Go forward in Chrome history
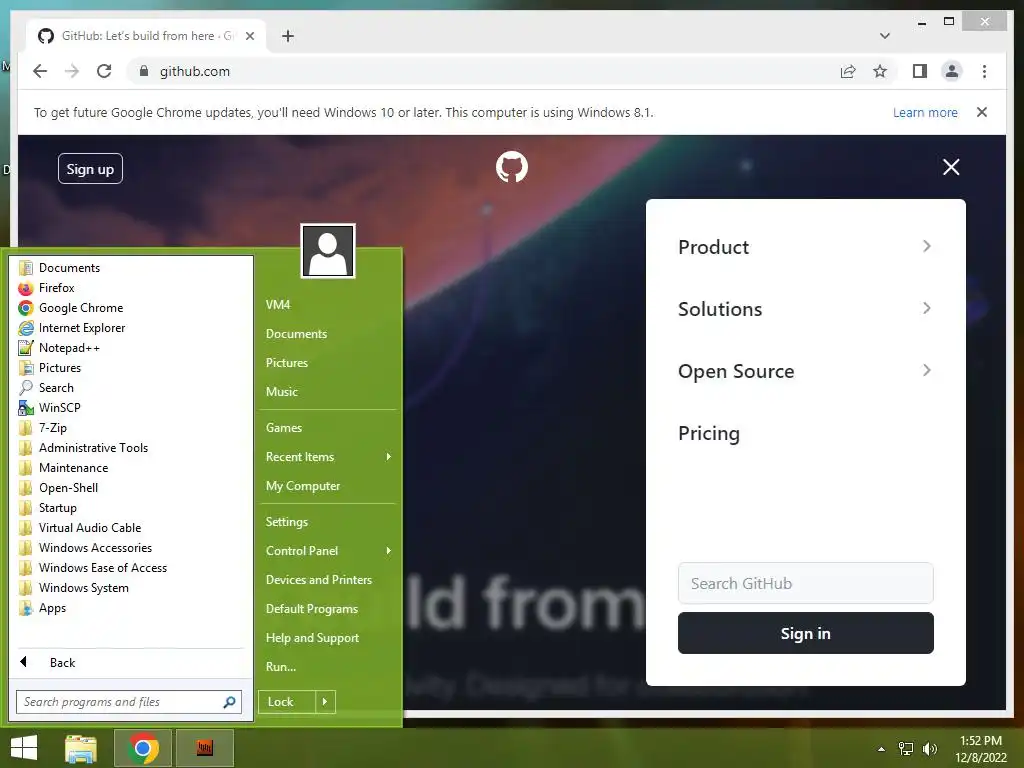Viewport: 1024px width, 768px height. point(72,71)
